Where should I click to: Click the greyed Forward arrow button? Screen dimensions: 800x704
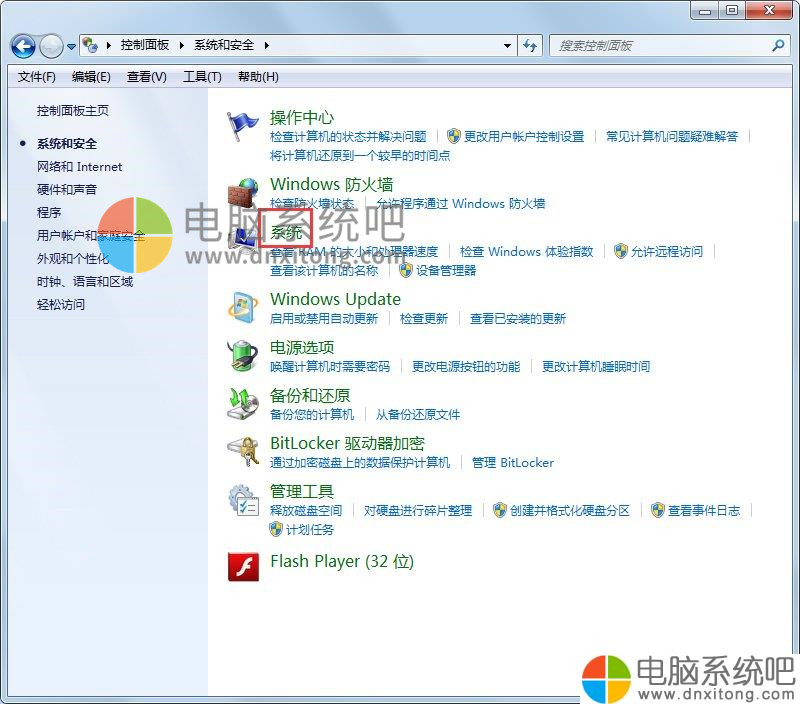[51, 46]
